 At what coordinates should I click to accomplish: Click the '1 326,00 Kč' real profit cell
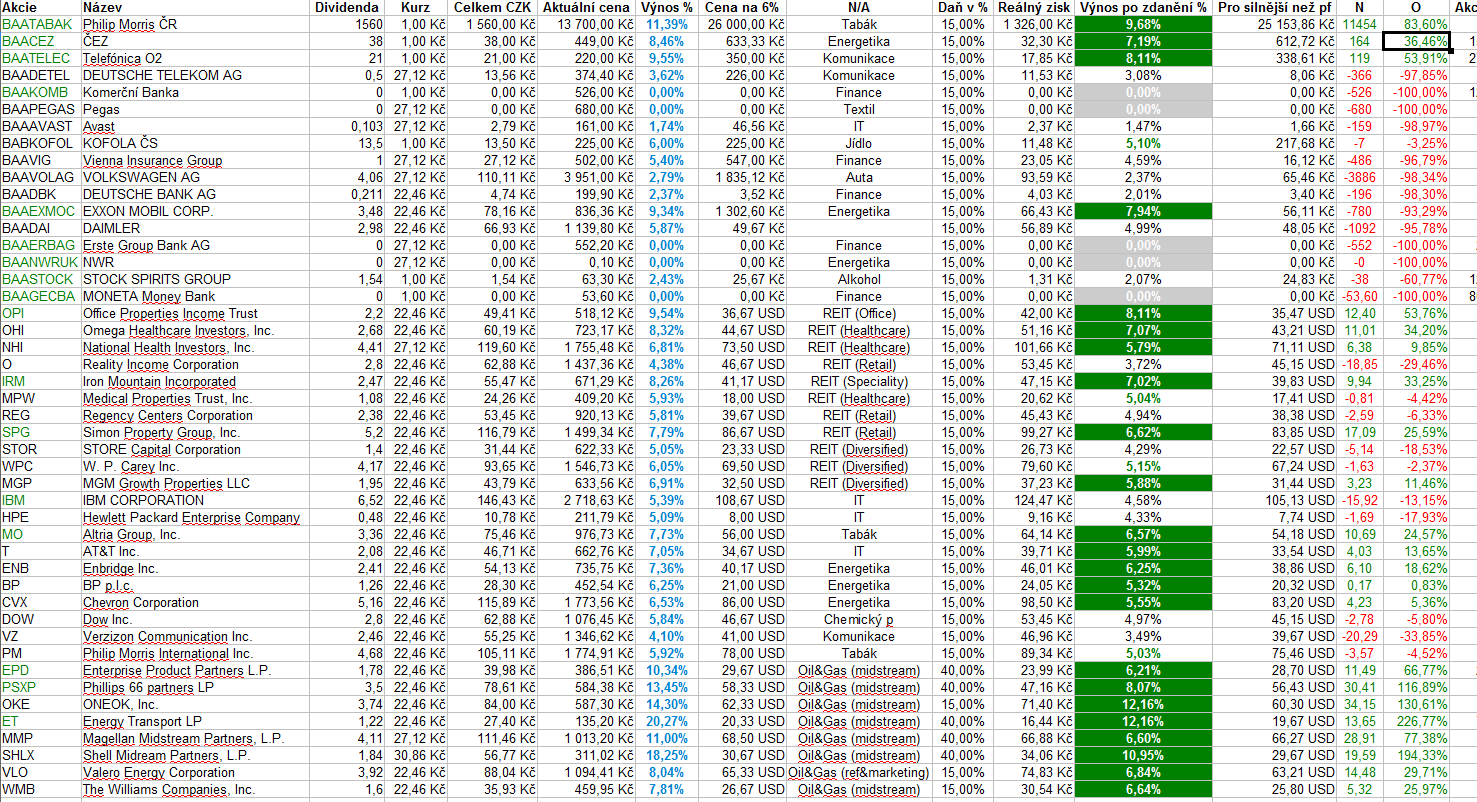pos(1033,24)
